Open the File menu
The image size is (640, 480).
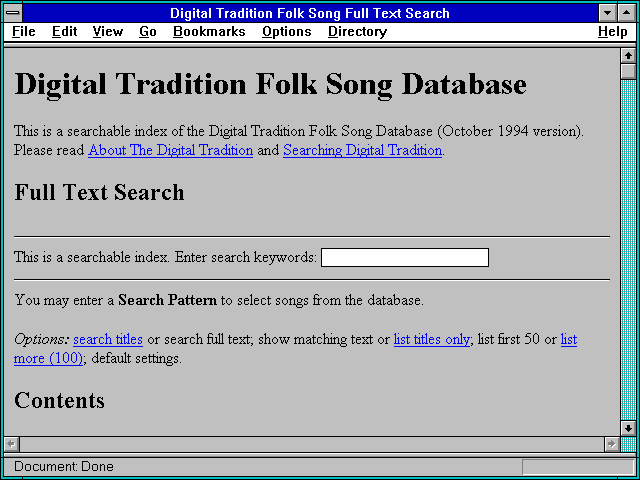coord(24,32)
